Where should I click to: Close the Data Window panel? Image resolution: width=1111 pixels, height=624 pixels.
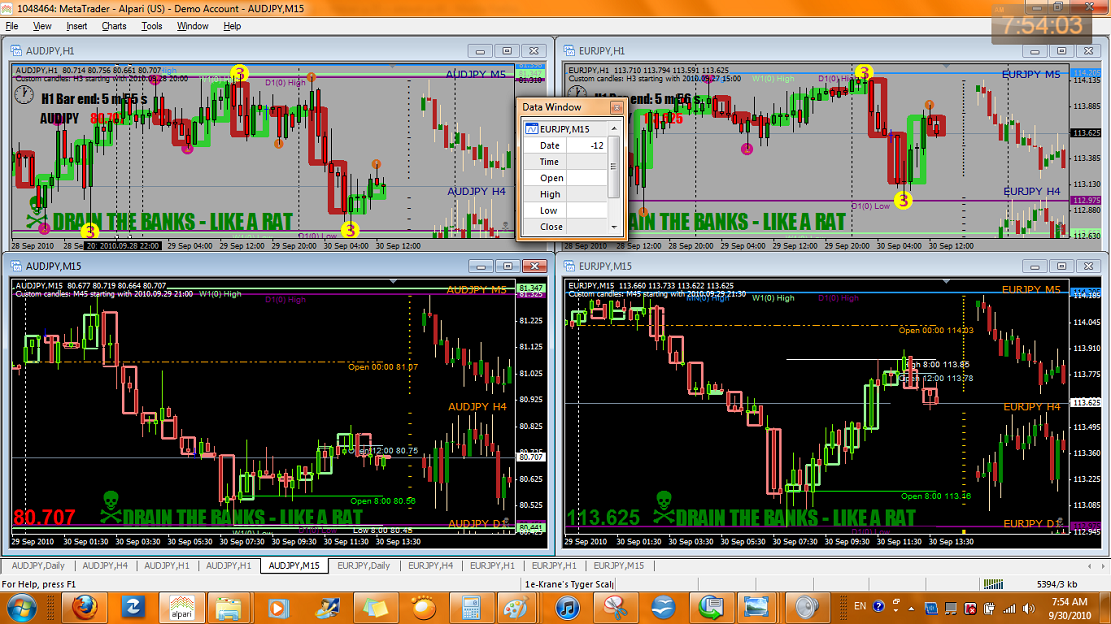point(616,108)
